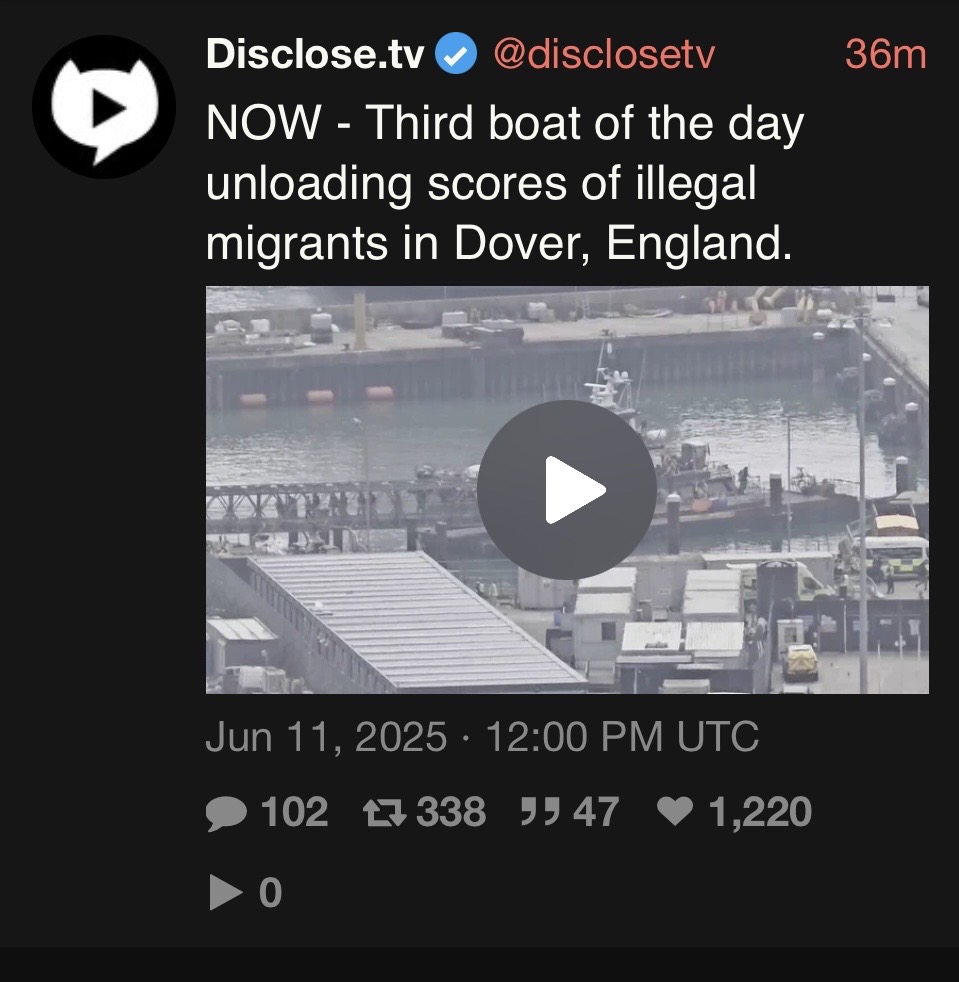959x982 pixels.
Task: Click the small video views triangle icon
Action: (x=225, y=892)
